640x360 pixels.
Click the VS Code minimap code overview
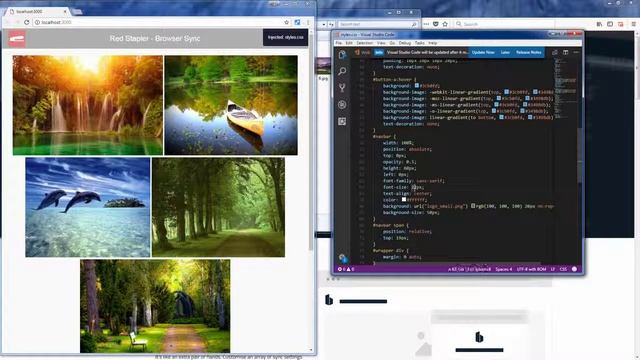click(x=565, y=90)
